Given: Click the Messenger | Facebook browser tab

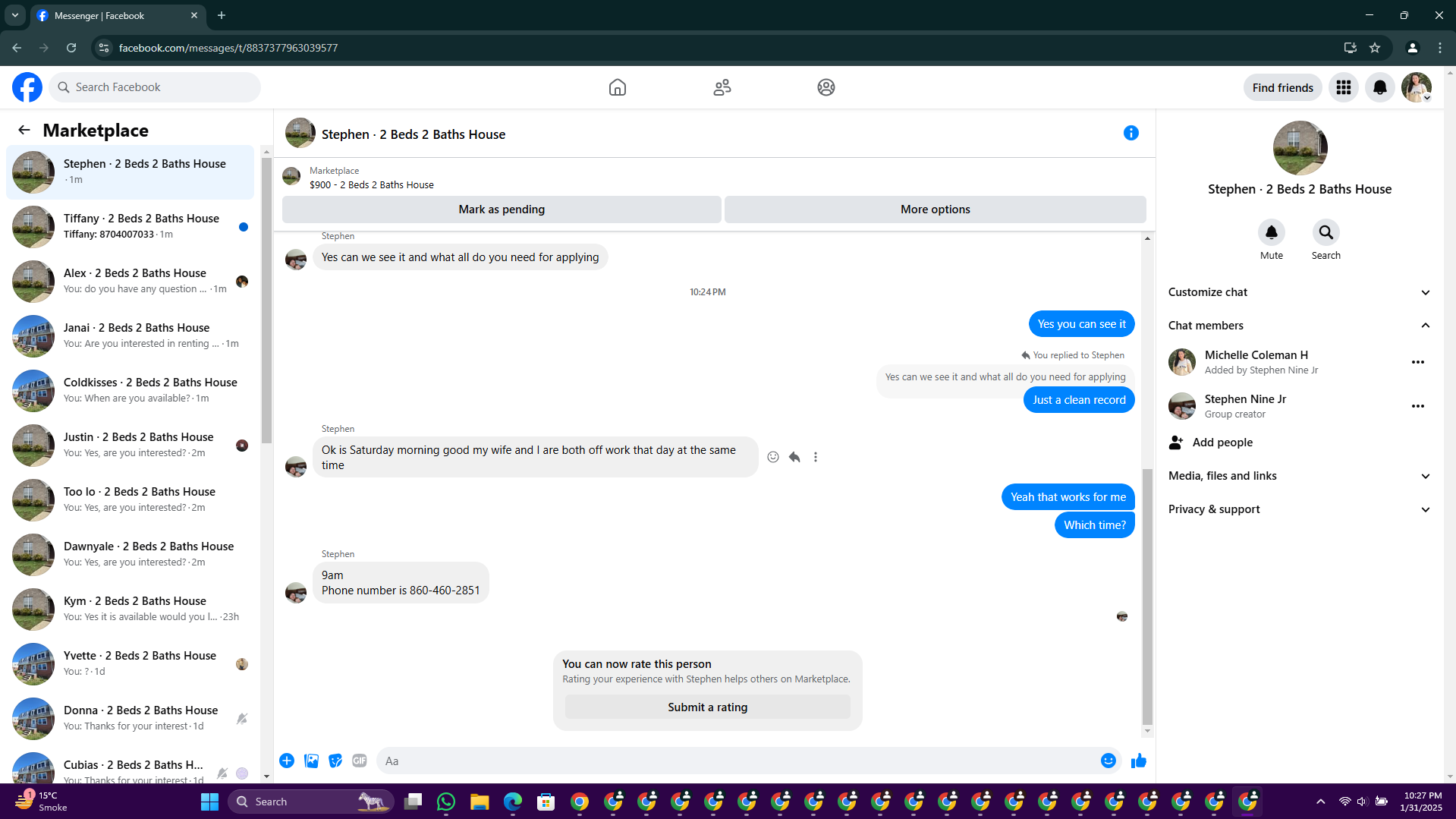Looking at the screenshot, I should [118, 15].
